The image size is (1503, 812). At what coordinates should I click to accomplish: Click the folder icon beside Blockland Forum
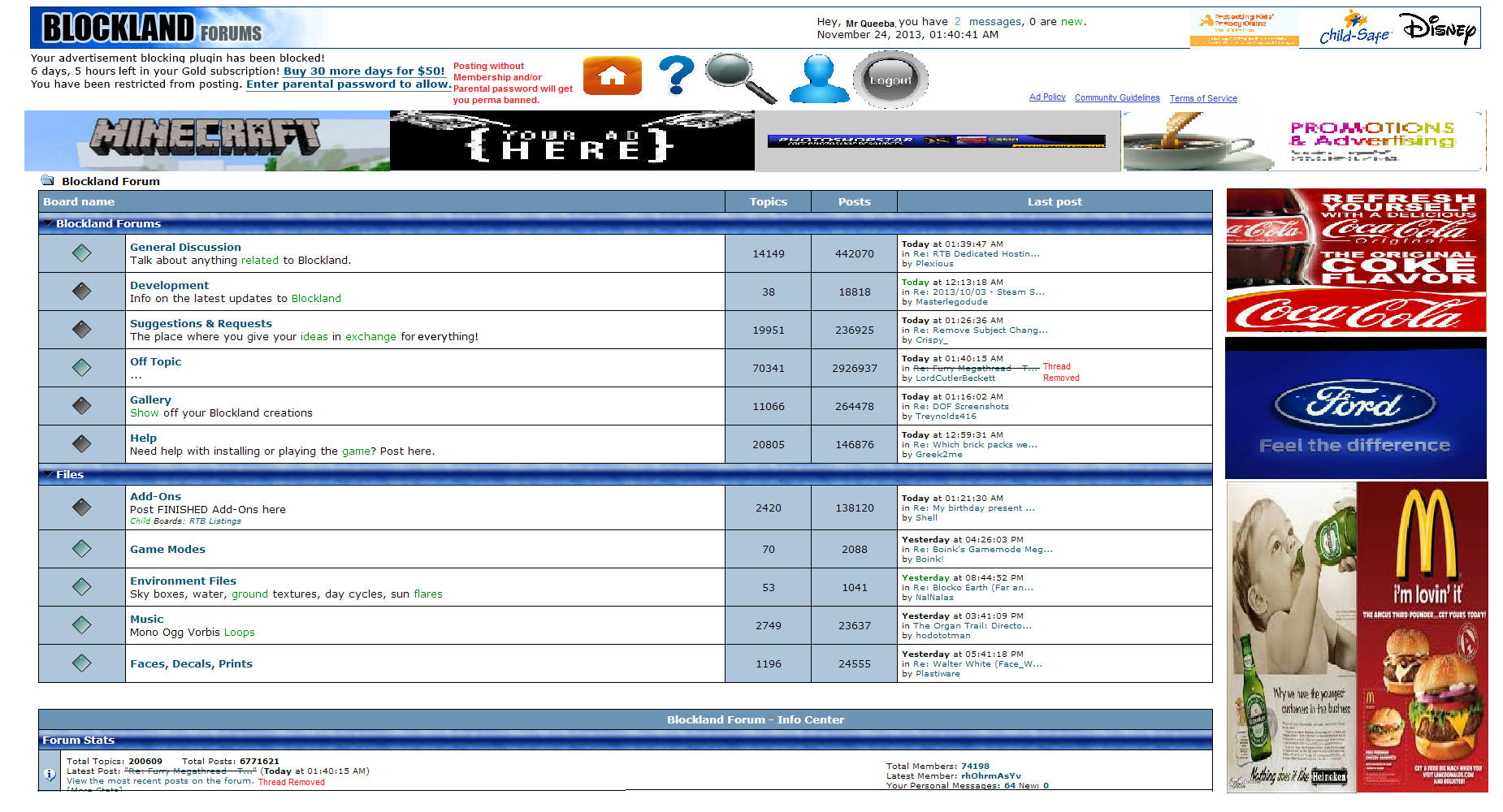point(47,181)
